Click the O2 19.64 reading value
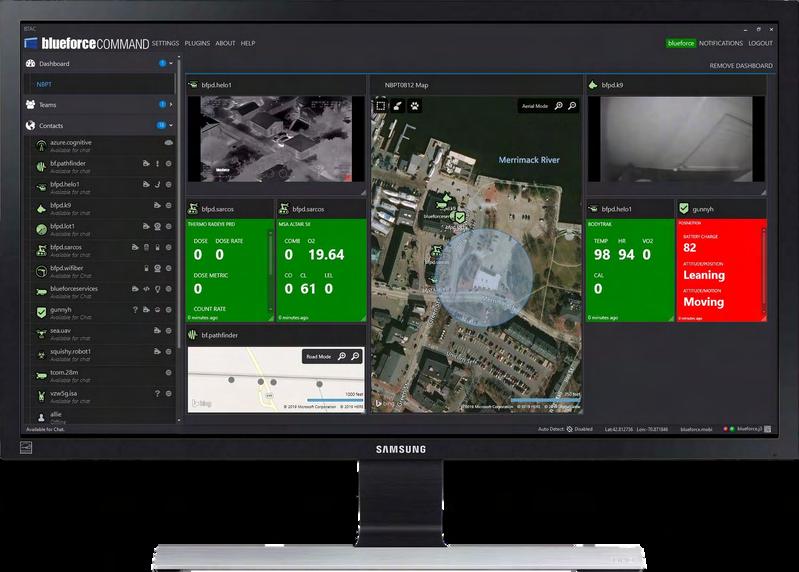 (326, 255)
